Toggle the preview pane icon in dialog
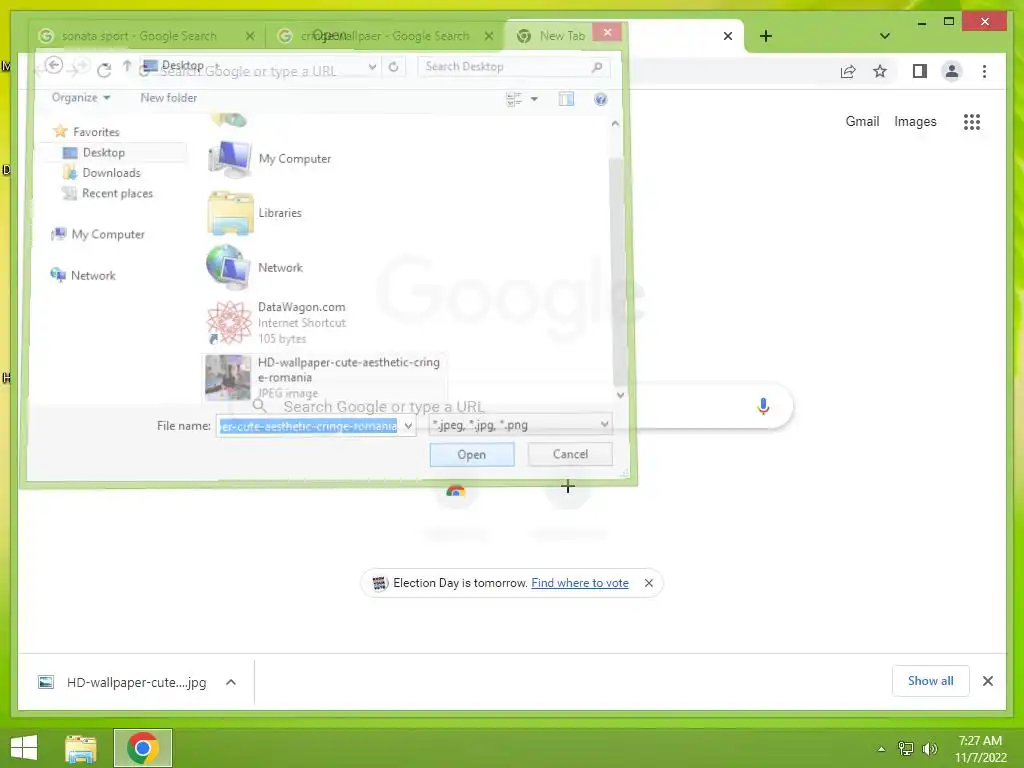 pos(566,99)
